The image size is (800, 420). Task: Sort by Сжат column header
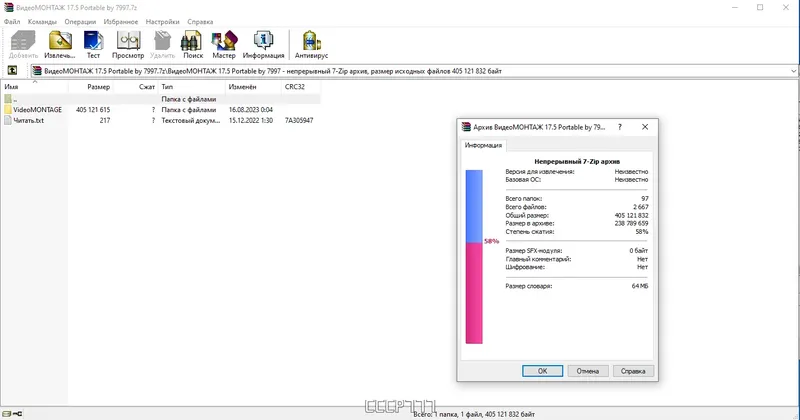click(x=136, y=87)
